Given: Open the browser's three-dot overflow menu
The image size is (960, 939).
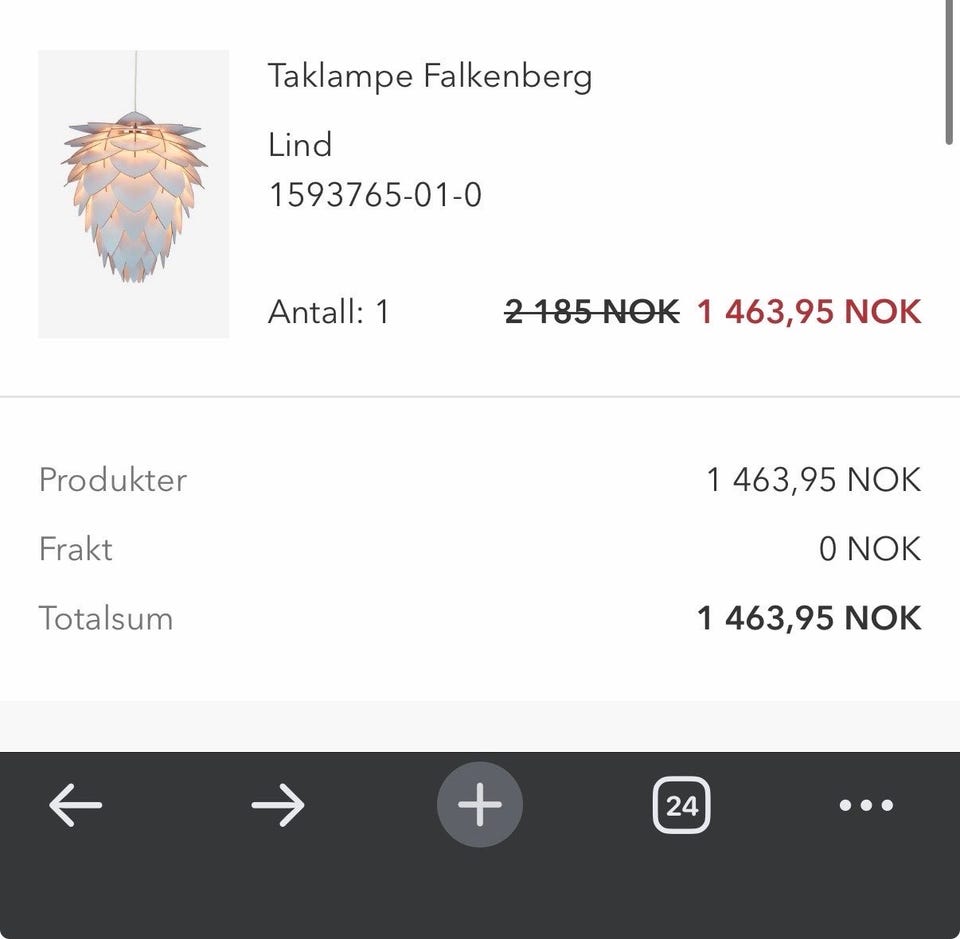Looking at the screenshot, I should (x=866, y=804).
